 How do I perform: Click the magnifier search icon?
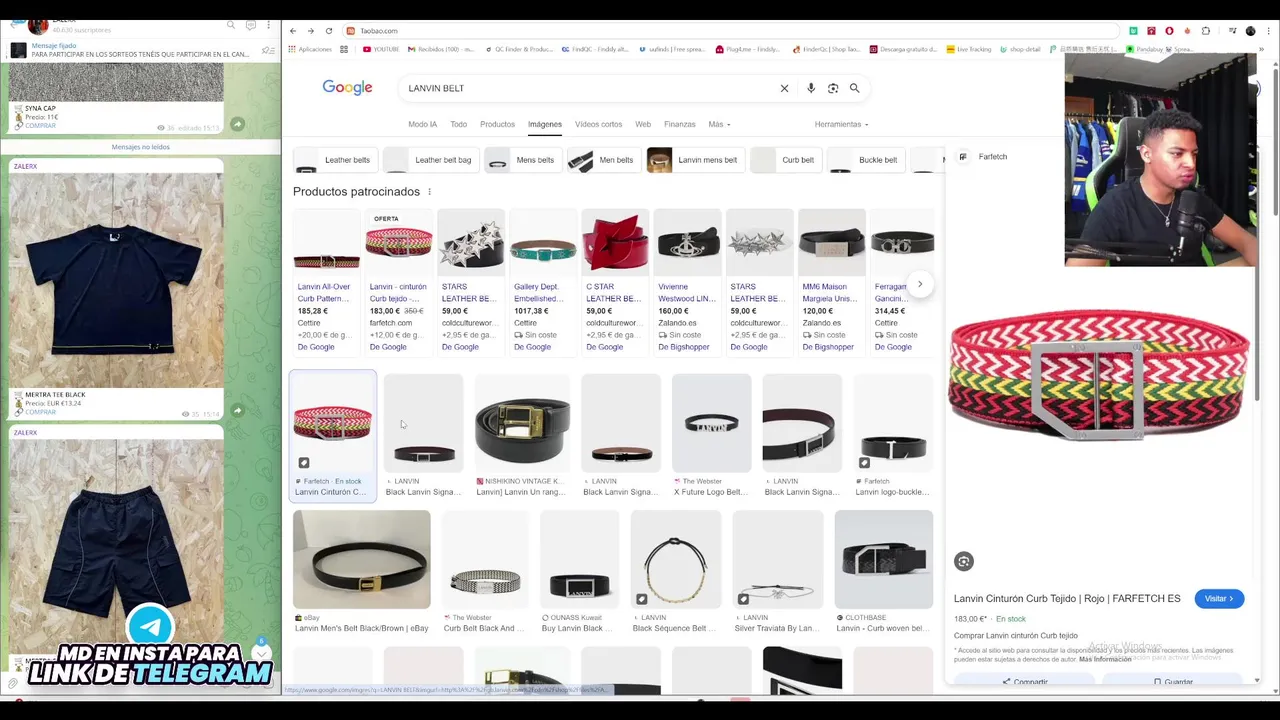(854, 88)
